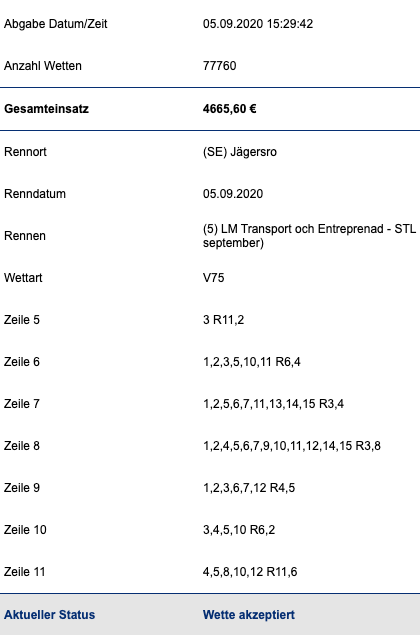Click the Gesamteinsatz label

coord(46,109)
